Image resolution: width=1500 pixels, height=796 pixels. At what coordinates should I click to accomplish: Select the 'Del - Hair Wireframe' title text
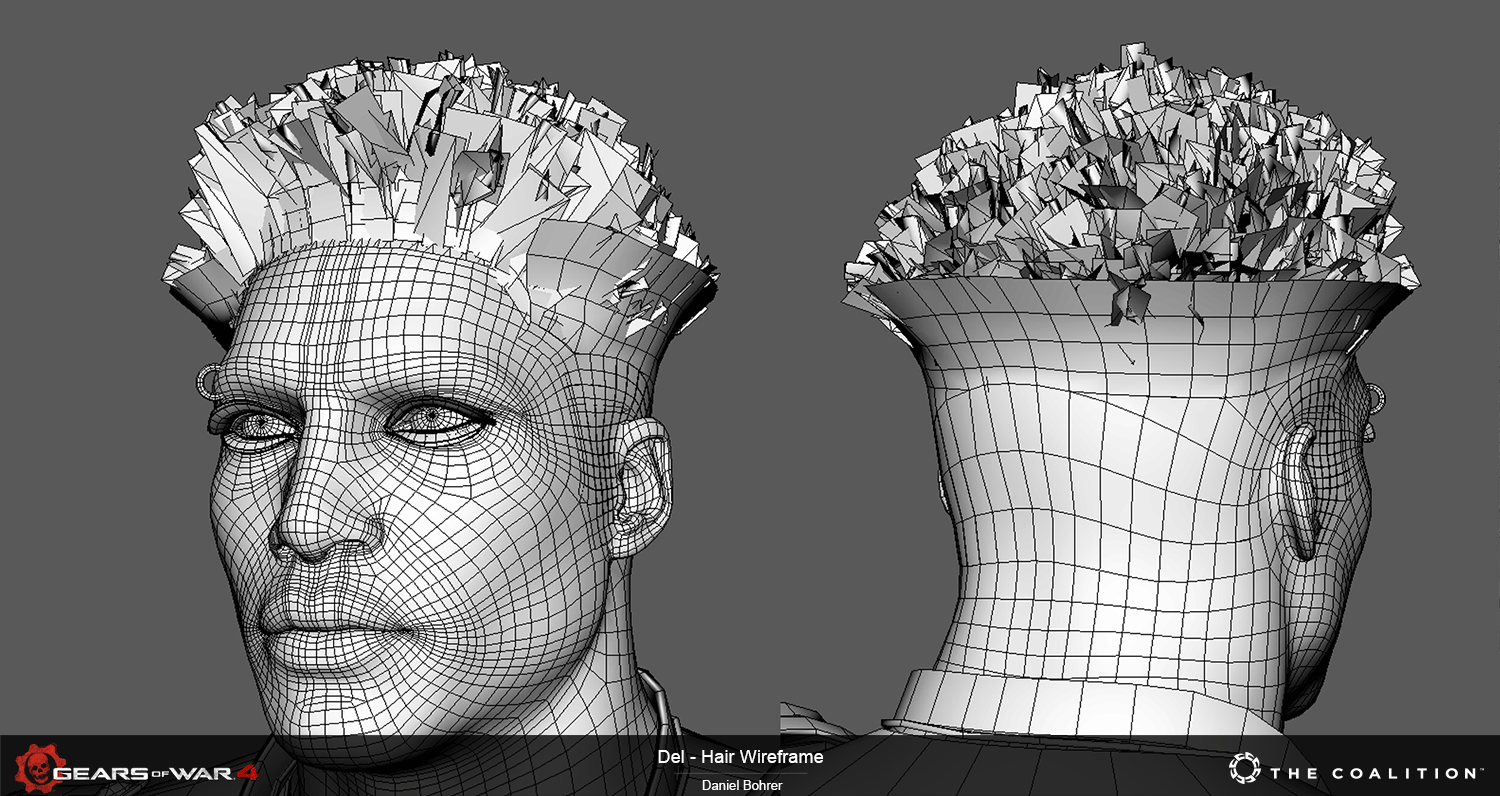click(x=741, y=757)
